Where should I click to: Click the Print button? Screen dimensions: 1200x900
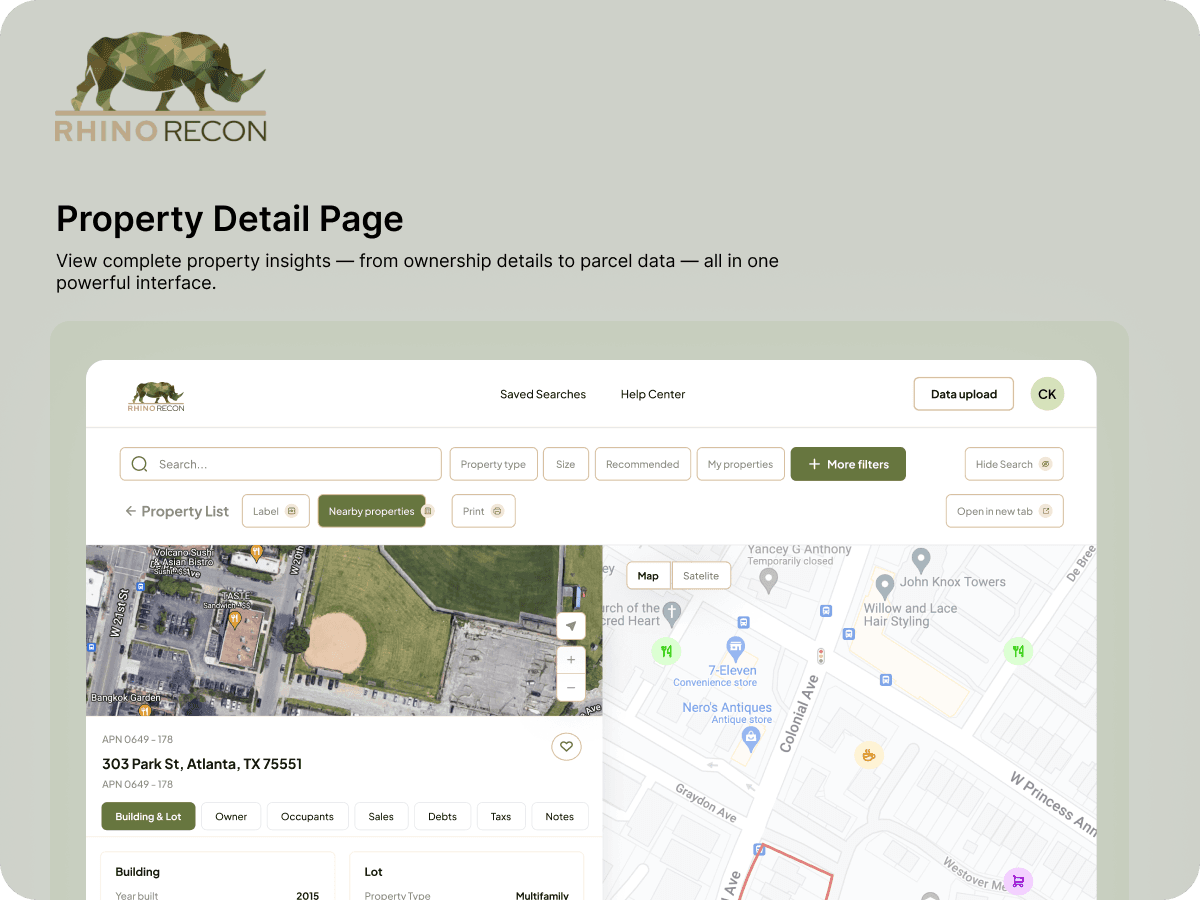click(x=484, y=511)
